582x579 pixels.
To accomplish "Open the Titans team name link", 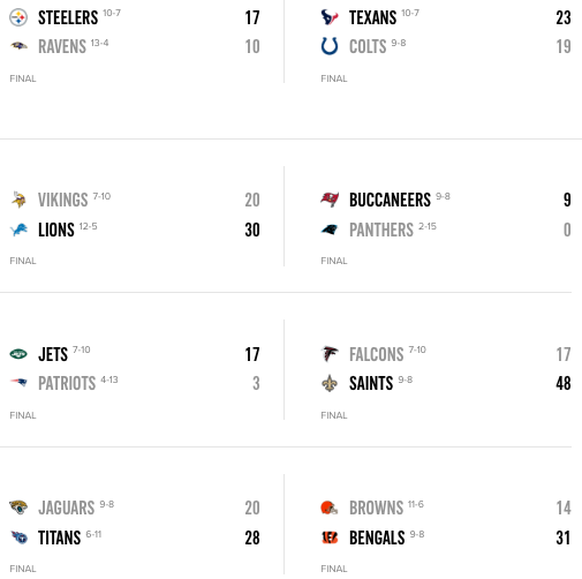I will coord(59,538).
